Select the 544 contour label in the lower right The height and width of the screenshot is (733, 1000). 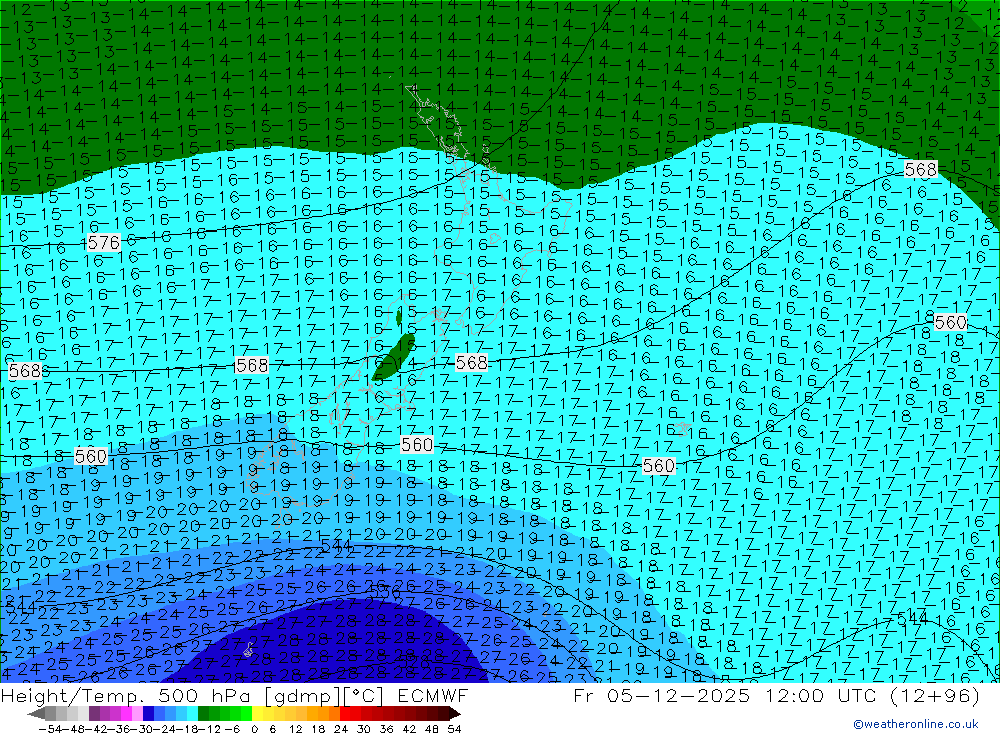tap(911, 619)
